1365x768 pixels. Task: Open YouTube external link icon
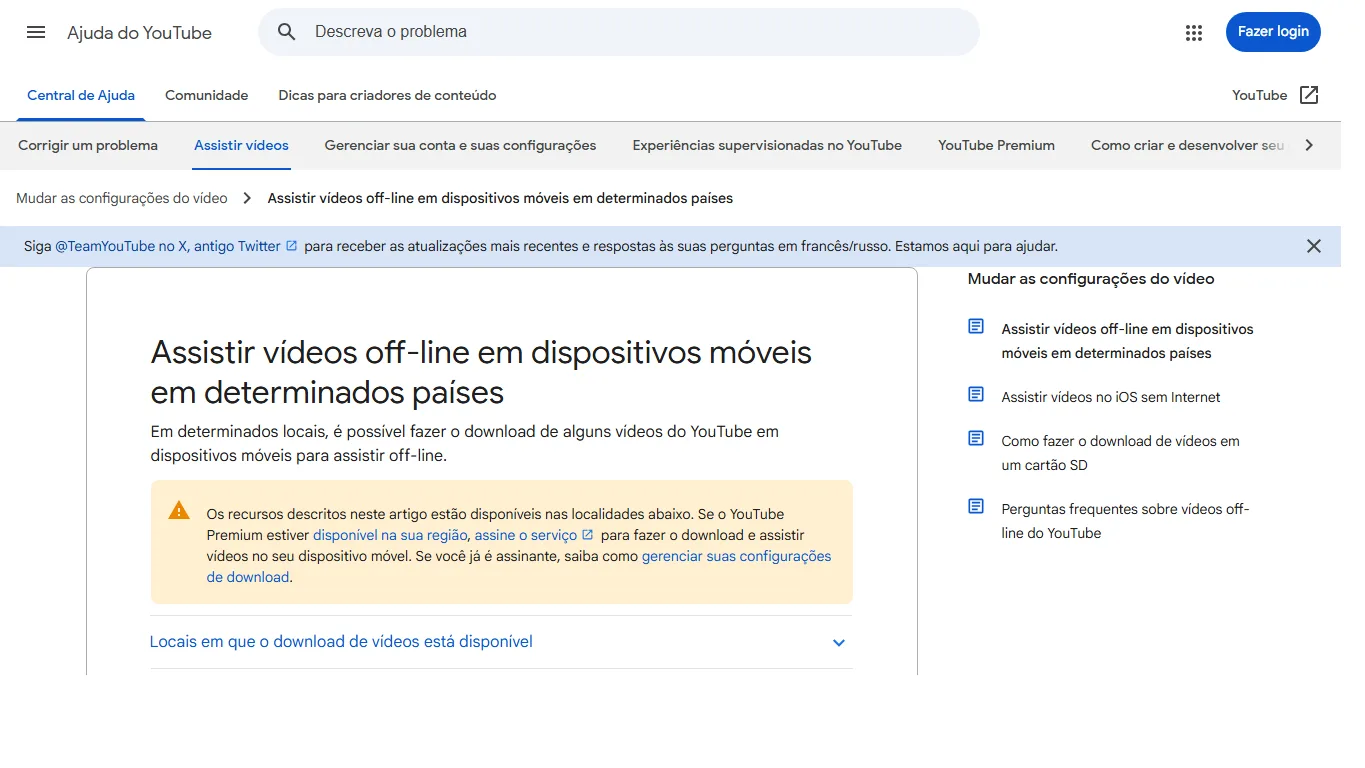point(1309,95)
